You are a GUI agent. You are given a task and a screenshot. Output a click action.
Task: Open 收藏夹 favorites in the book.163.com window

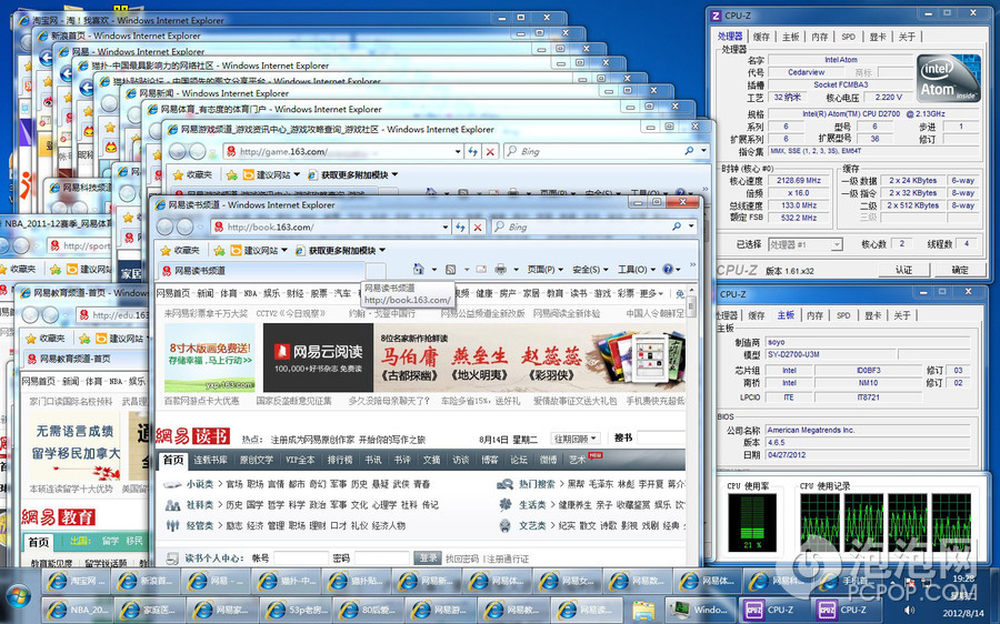(180, 250)
